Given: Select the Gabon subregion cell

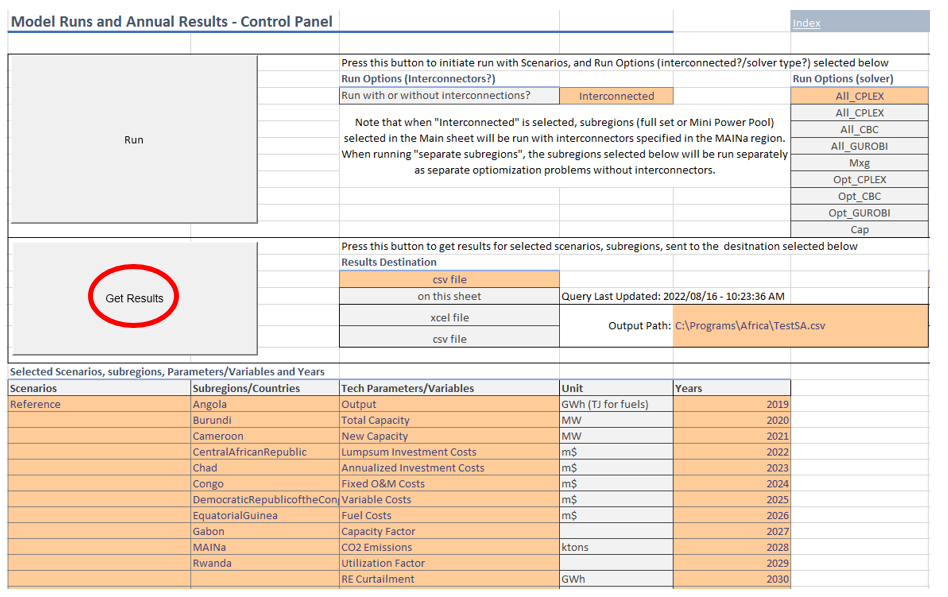Looking at the screenshot, I should pos(265,531).
